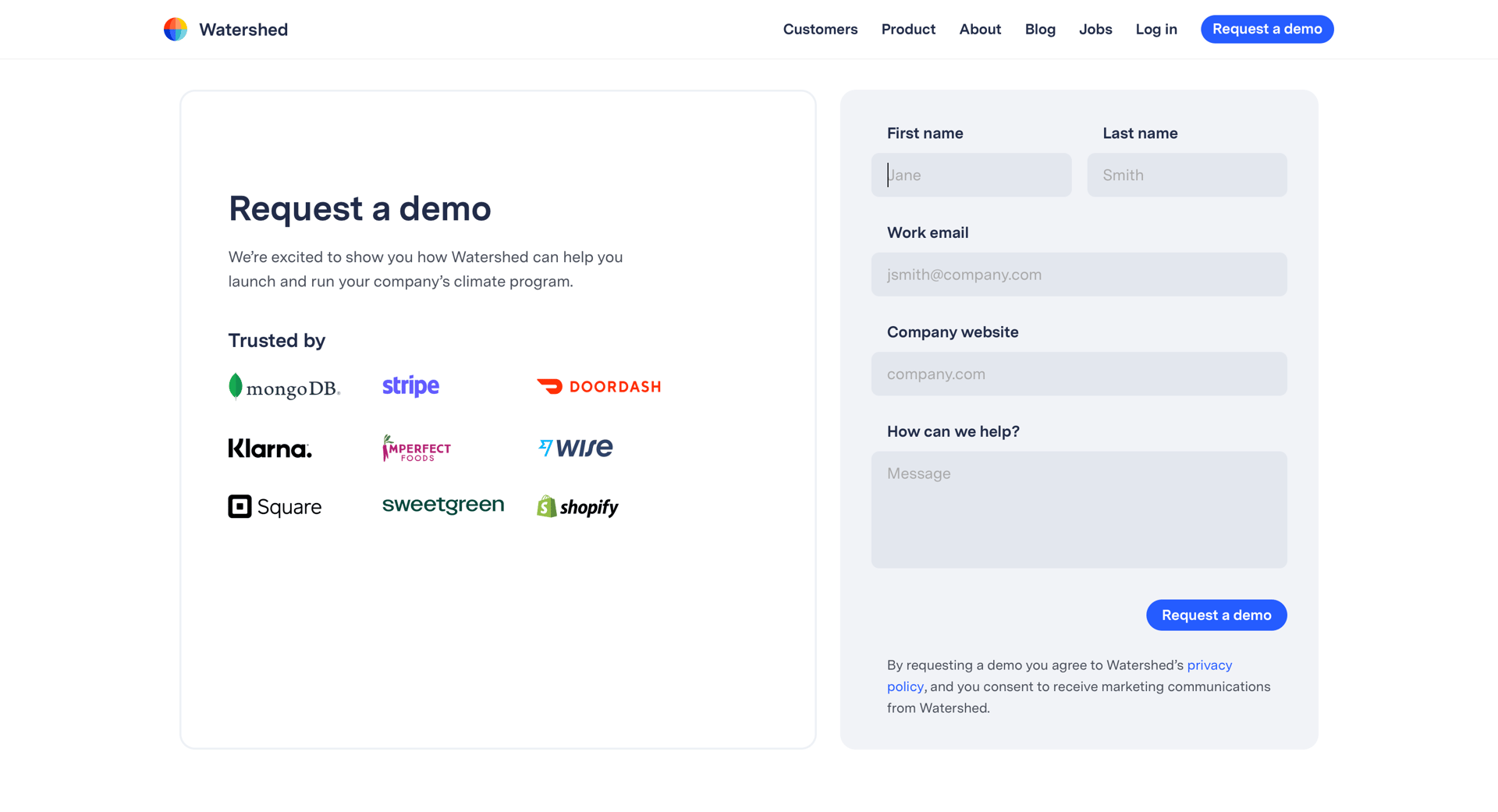The height and width of the screenshot is (812, 1498).
Task: Select the MongoDB logo
Action: [x=284, y=386]
